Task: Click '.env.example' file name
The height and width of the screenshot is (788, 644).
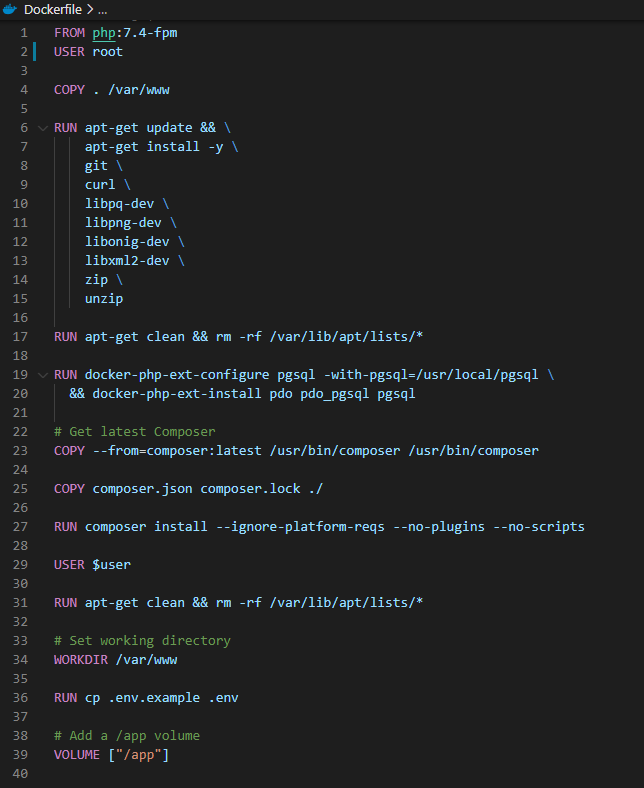Action: [154, 698]
